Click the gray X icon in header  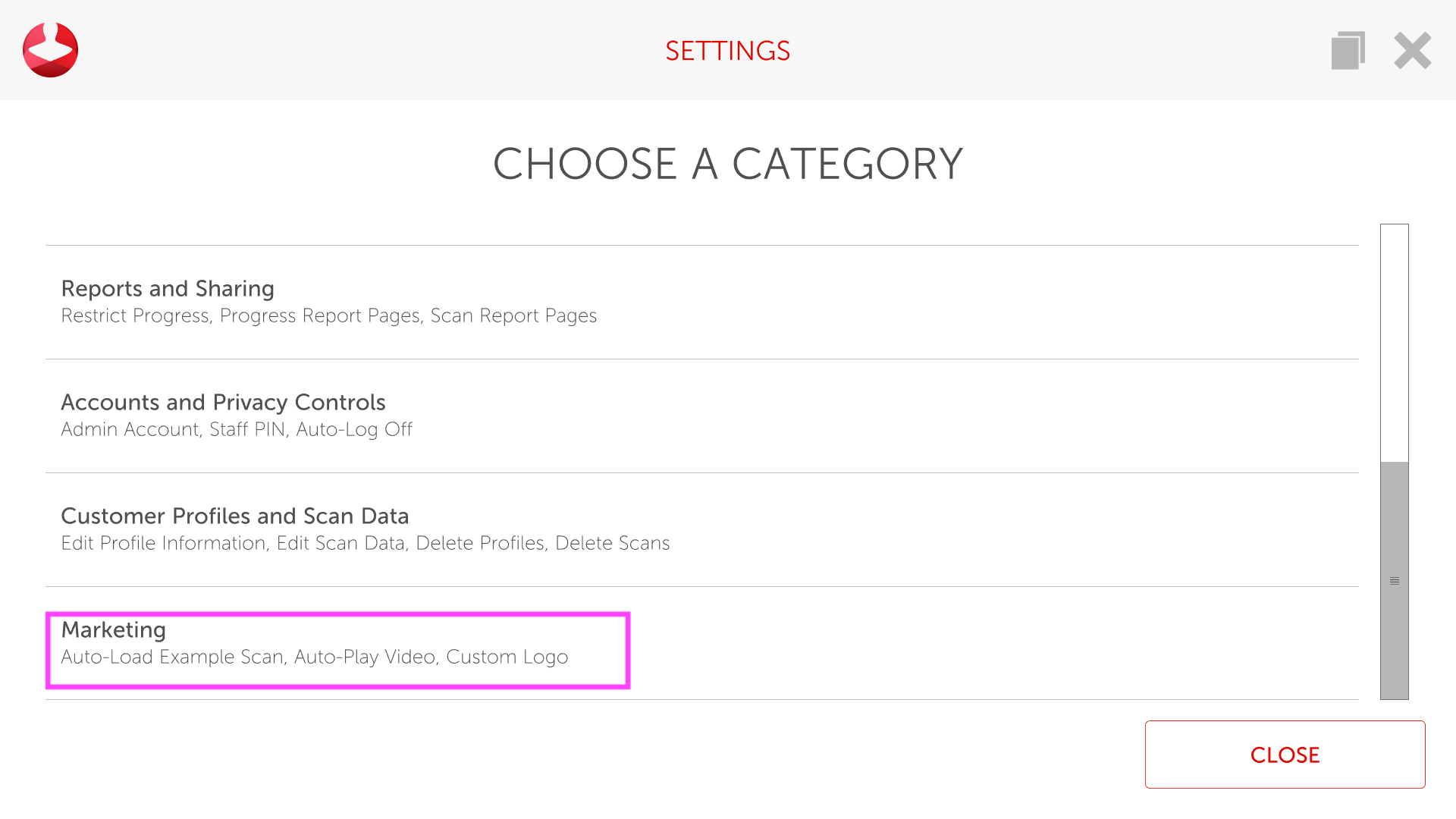click(1412, 51)
